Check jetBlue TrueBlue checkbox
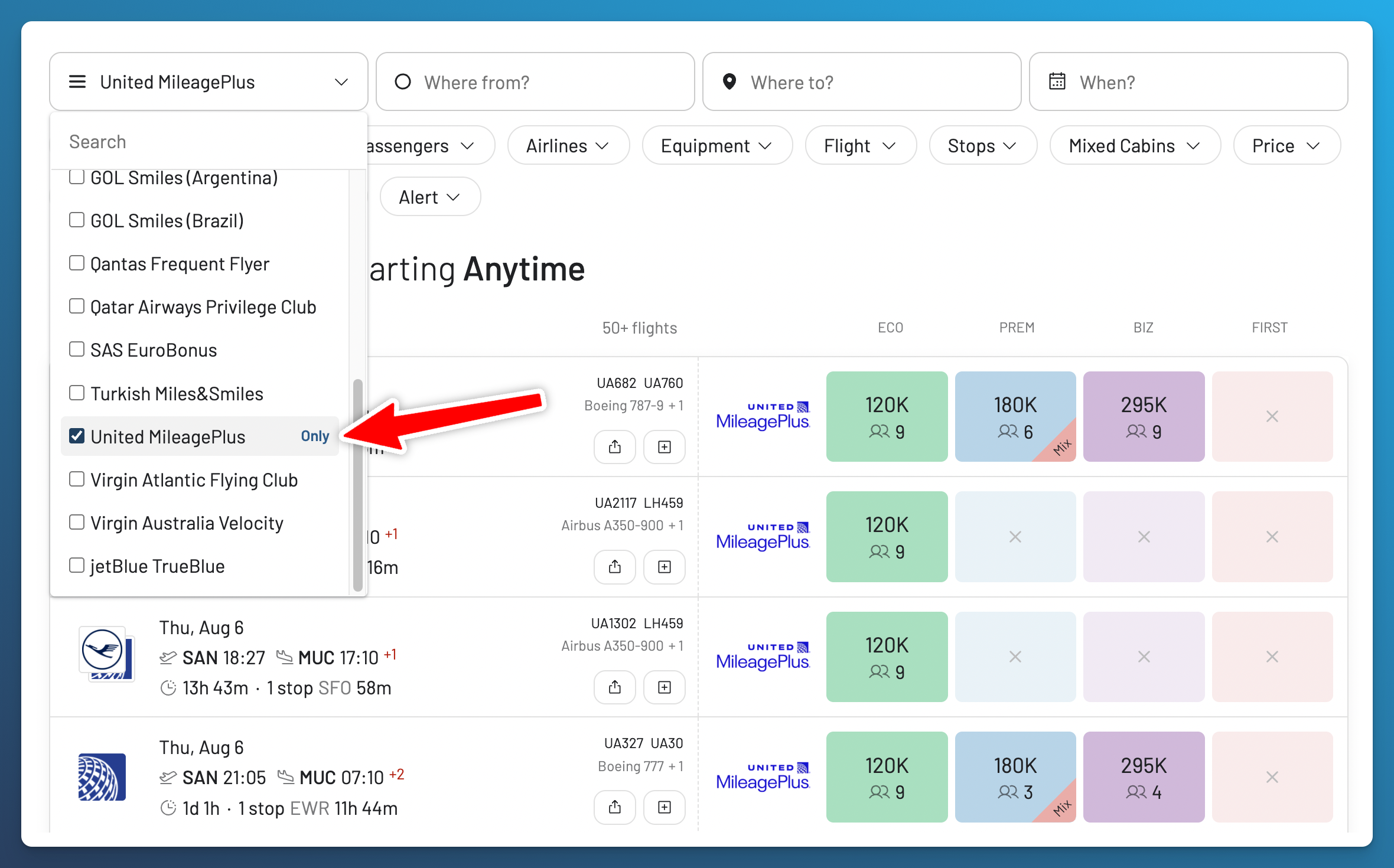The height and width of the screenshot is (868, 1394). [77, 566]
